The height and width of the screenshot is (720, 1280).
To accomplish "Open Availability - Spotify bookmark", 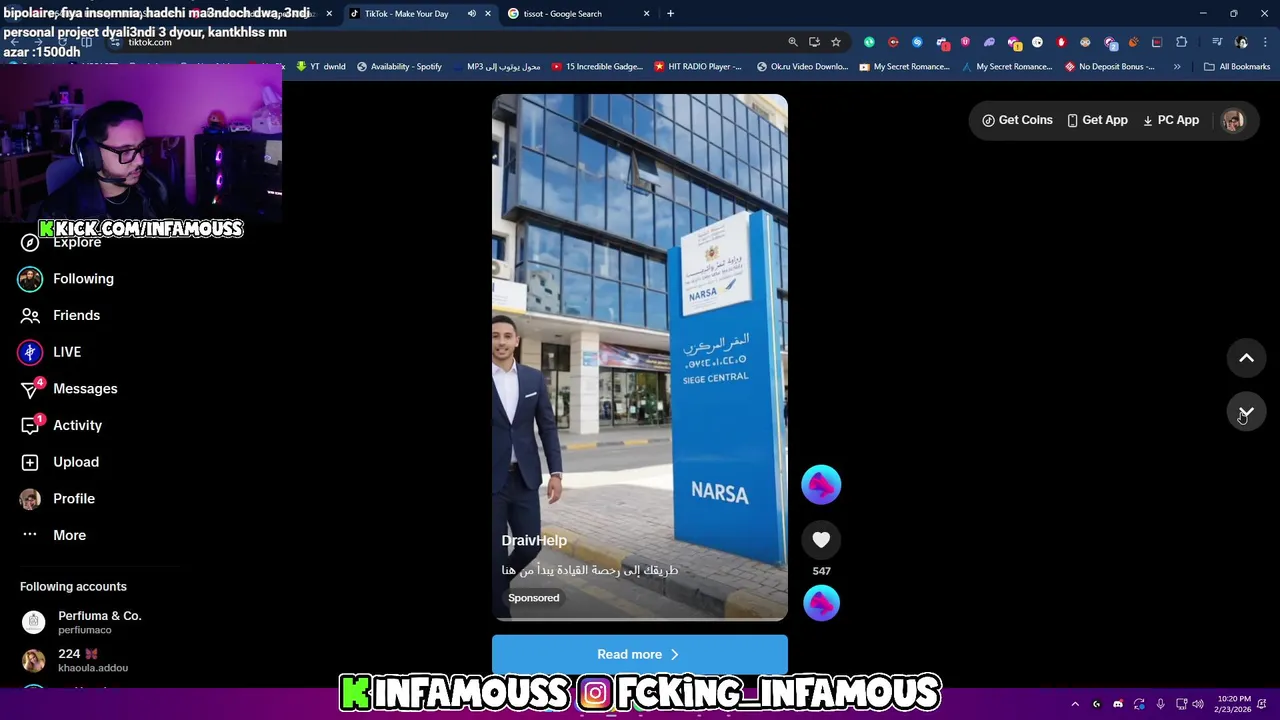I will point(399,67).
